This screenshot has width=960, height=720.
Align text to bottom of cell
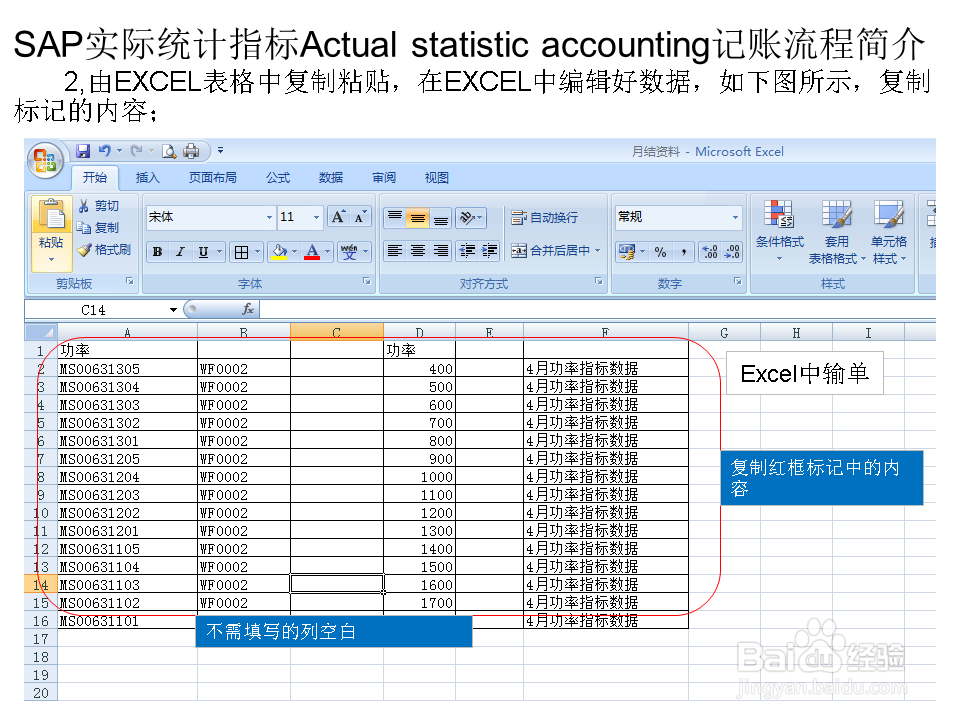(441, 217)
